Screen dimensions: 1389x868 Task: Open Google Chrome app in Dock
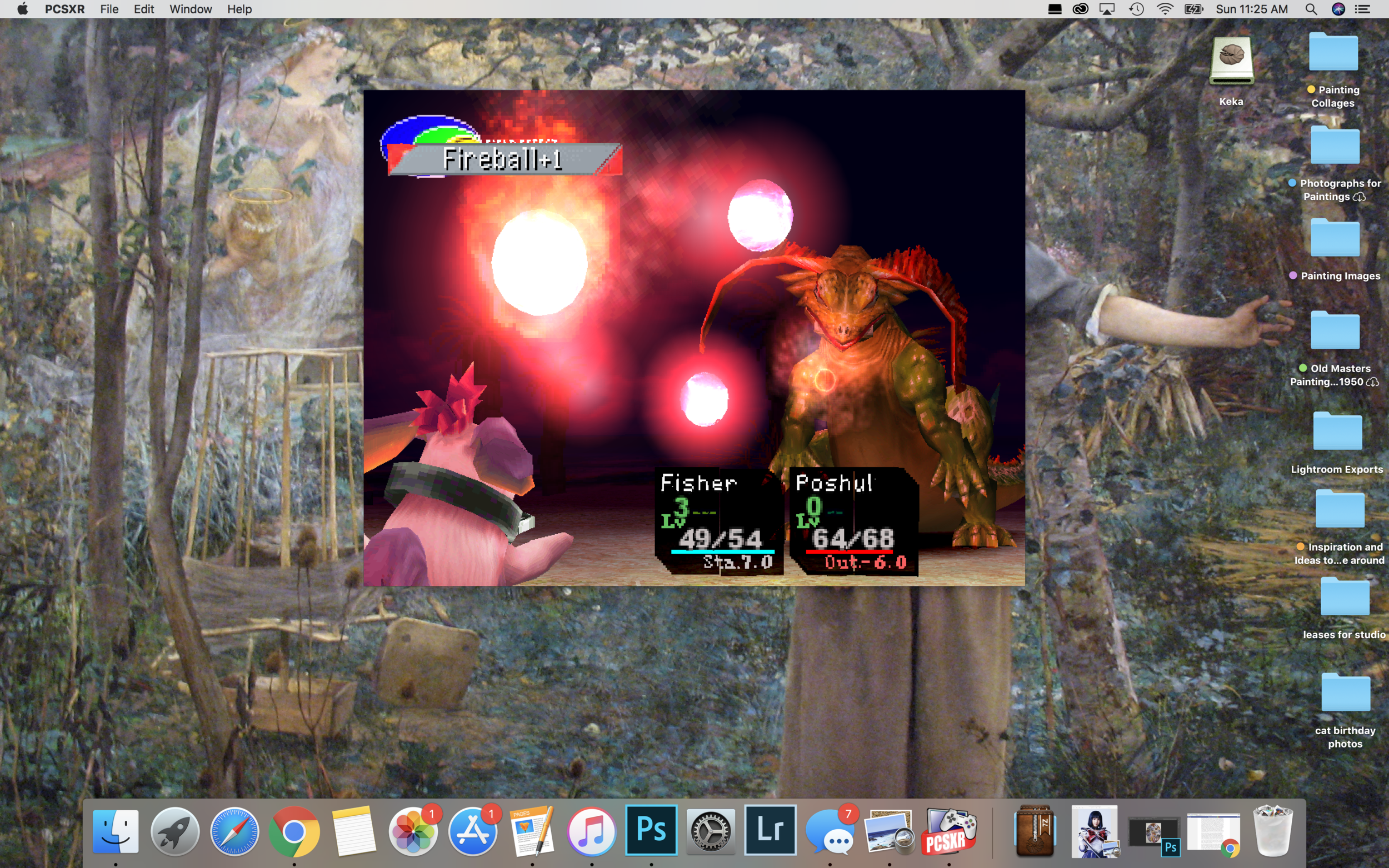click(294, 831)
